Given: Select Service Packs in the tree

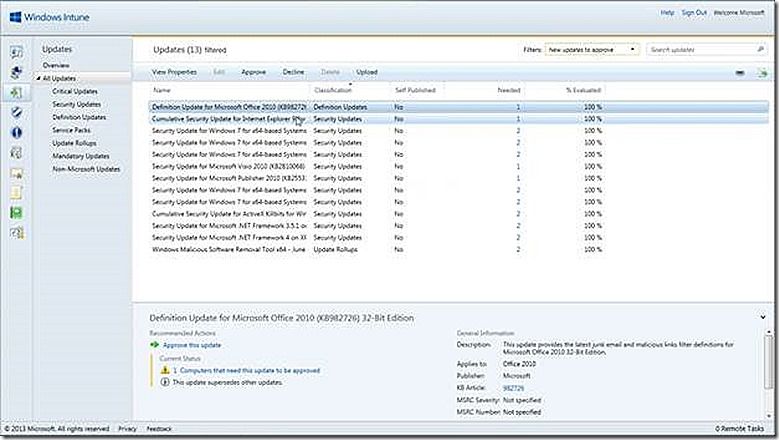Looking at the screenshot, I should click(72, 130).
